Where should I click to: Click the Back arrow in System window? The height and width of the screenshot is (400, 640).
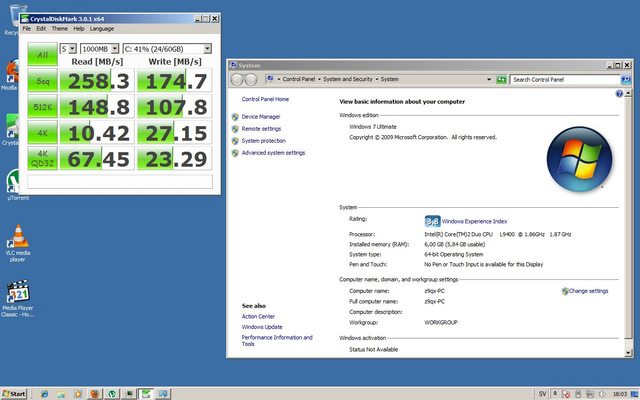pos(237,80)
